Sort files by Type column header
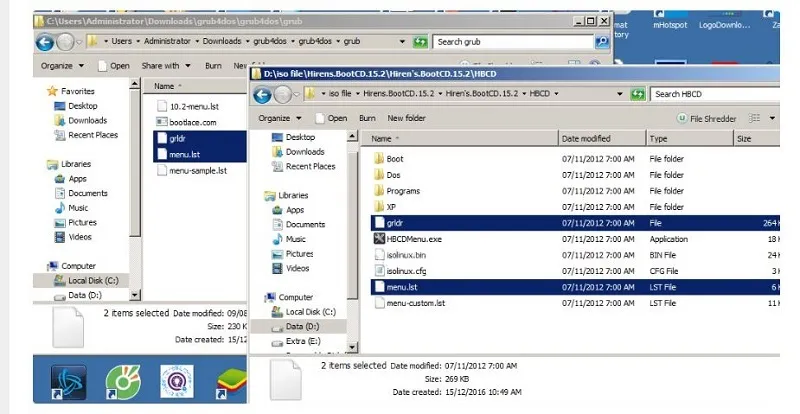Screen dimensions: 800x414 coord(658,139)
